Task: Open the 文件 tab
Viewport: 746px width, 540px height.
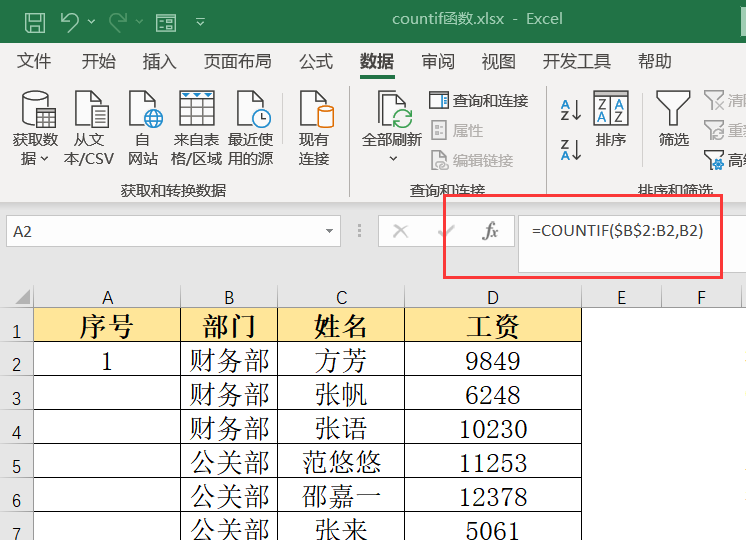Action: [34, 61]
